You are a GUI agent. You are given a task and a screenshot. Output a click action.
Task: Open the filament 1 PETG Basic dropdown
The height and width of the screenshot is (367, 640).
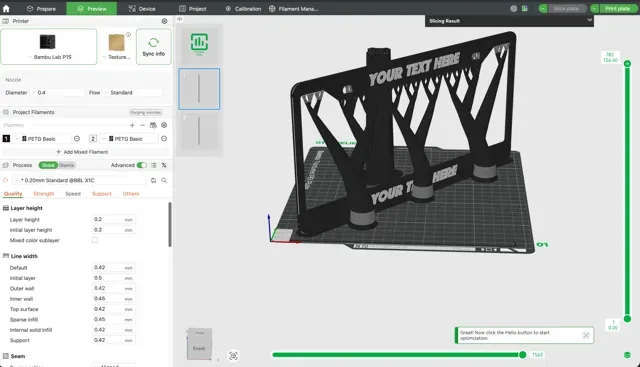(42, 139)
